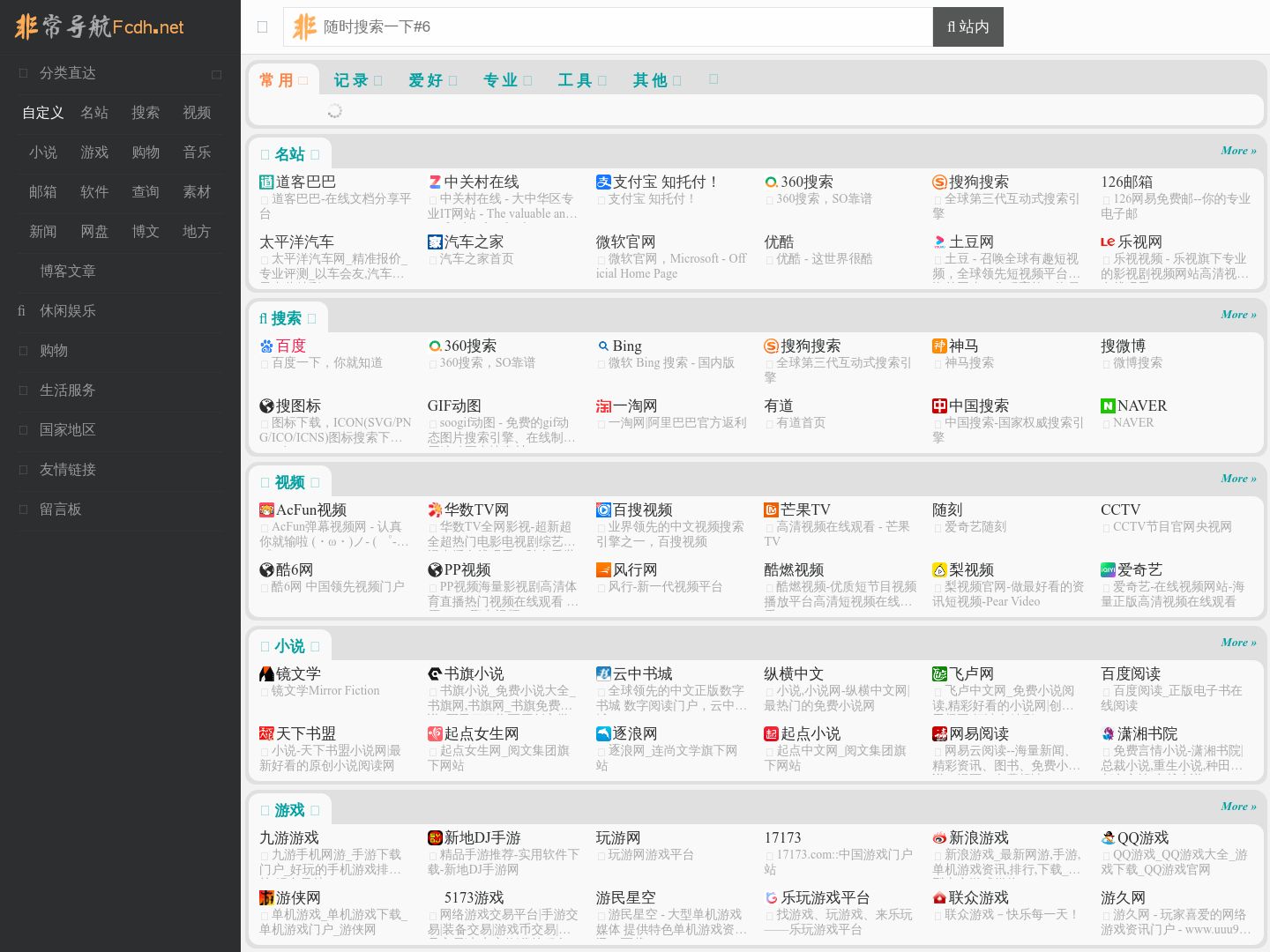This screenshot has width=1270, height=952.
Task: Click the small icon after 其他 tab
Action: point(713,79)
